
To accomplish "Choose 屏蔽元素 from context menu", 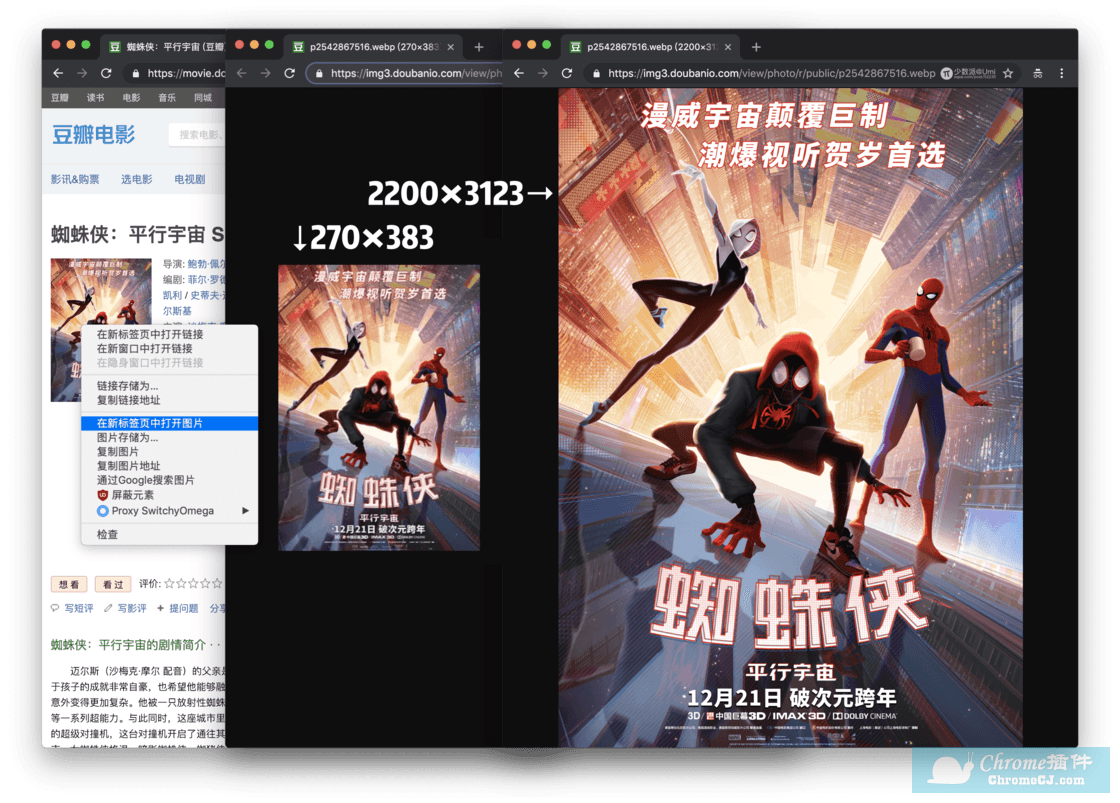I will [x=169, y=495].
